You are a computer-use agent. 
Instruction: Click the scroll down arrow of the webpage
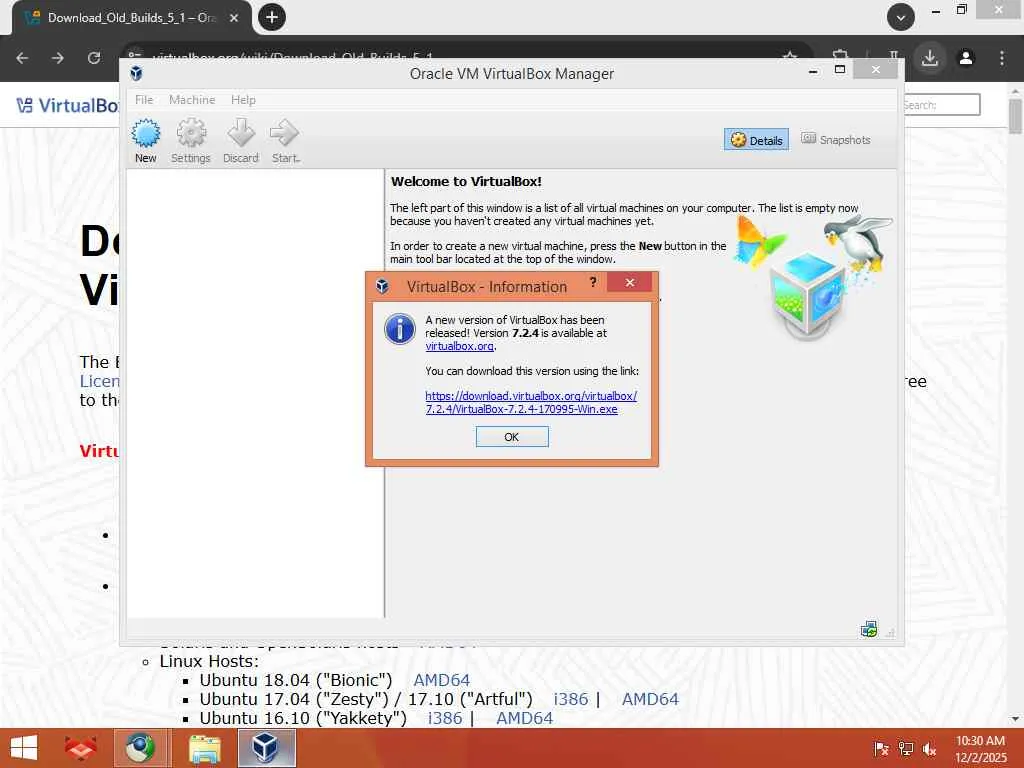[1015, 719]
